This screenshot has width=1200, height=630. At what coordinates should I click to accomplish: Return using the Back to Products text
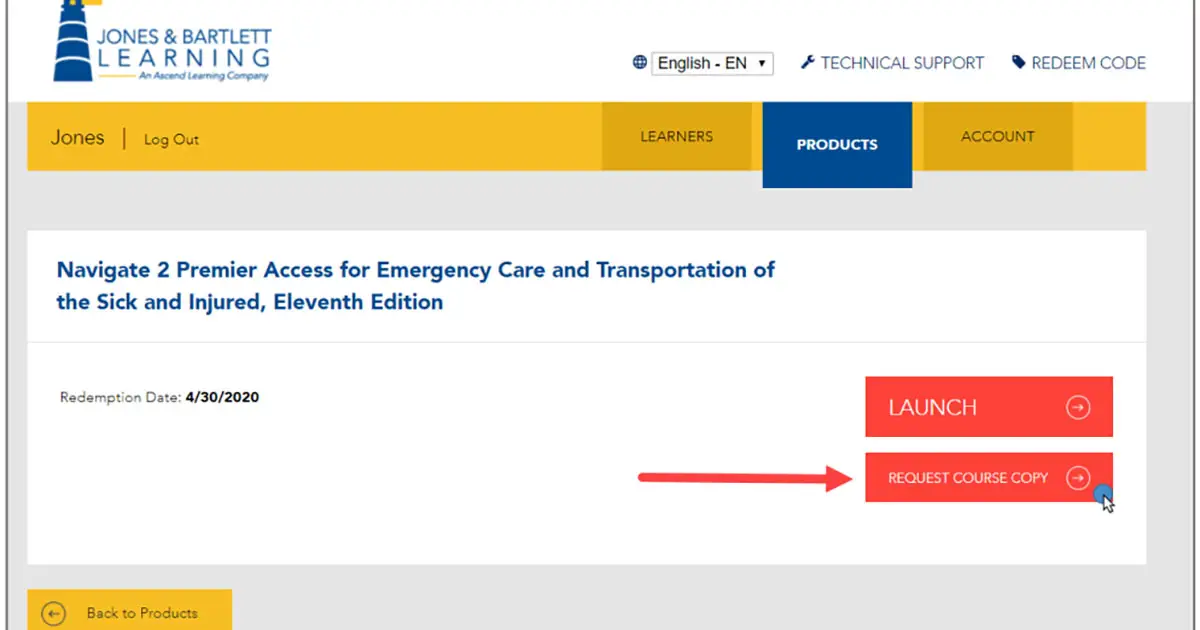click(x=142, y=613)
